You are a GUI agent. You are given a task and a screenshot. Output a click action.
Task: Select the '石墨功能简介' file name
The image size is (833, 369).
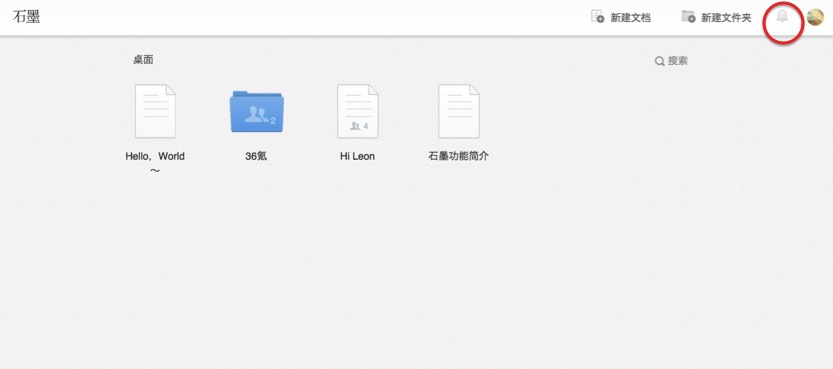click(x=458, y=157)
